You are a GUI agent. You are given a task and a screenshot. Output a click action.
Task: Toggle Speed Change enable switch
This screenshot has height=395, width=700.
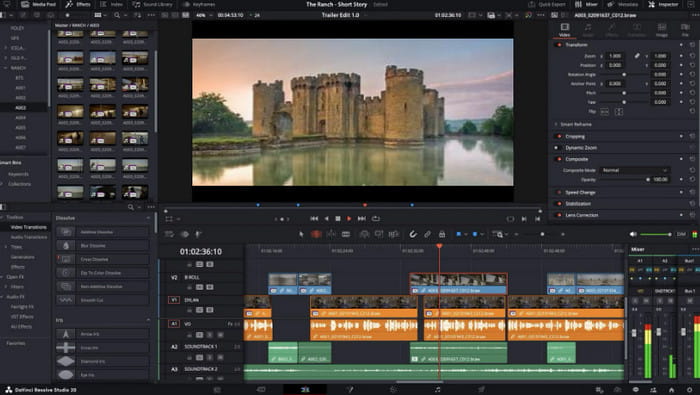(558, 192)
